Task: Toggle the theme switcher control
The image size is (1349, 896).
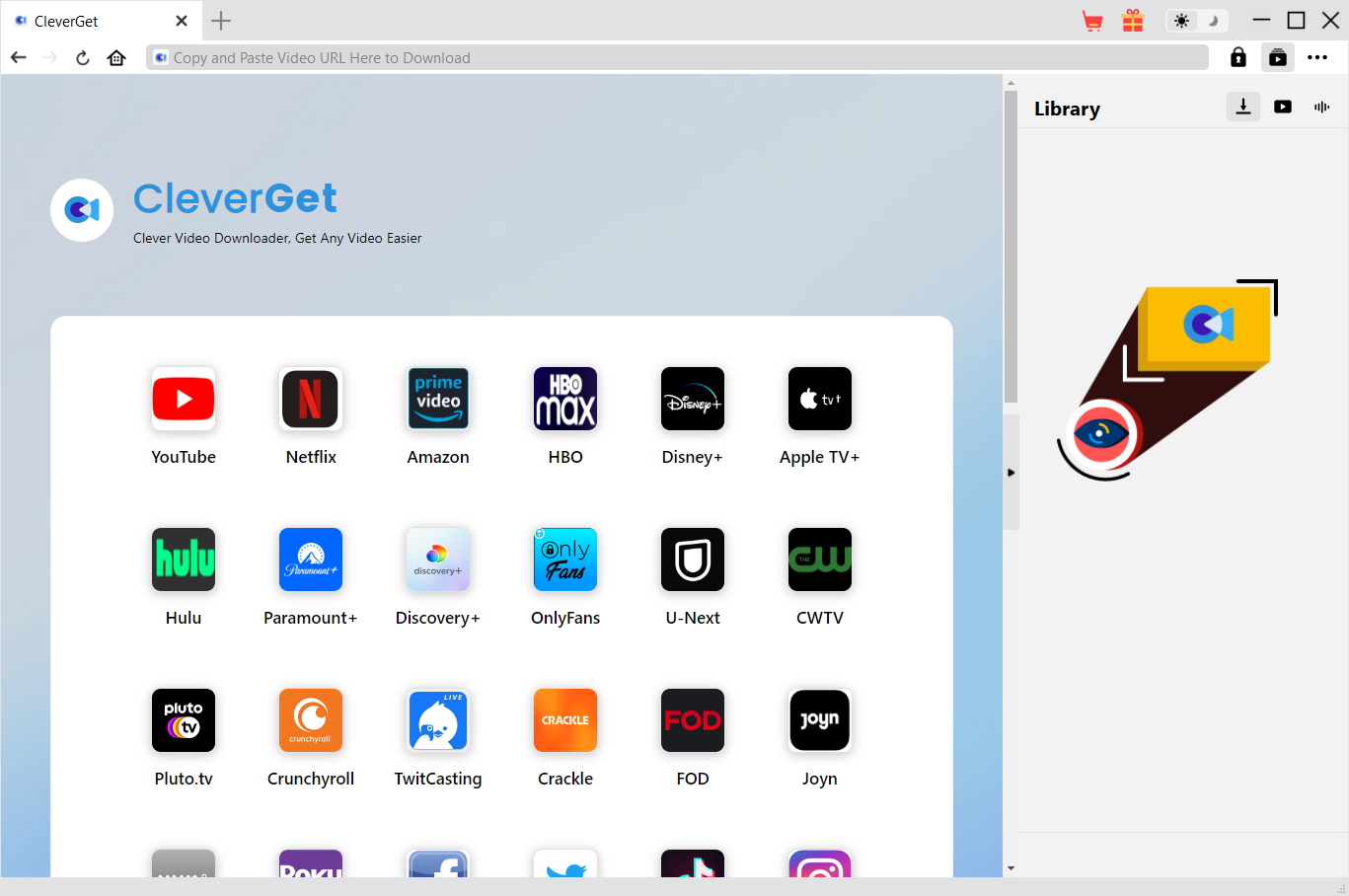Action: click(1196, 20)
